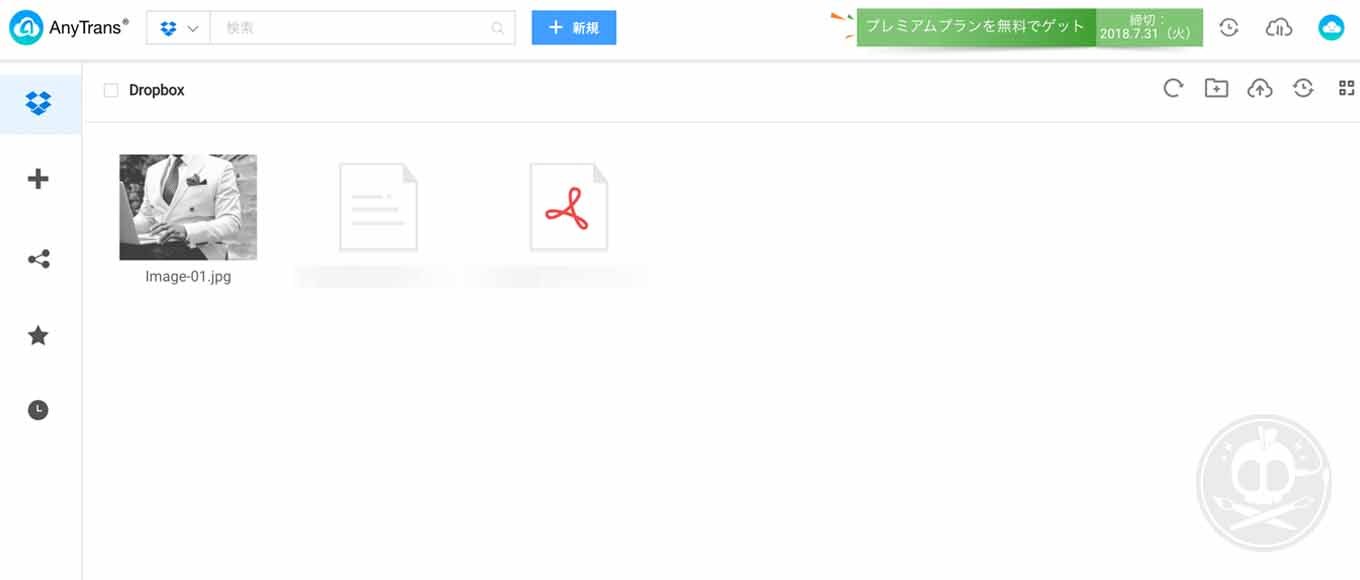Open recent history clock in the sidebar
The image size is (1360, 580).
coord(38,410)
